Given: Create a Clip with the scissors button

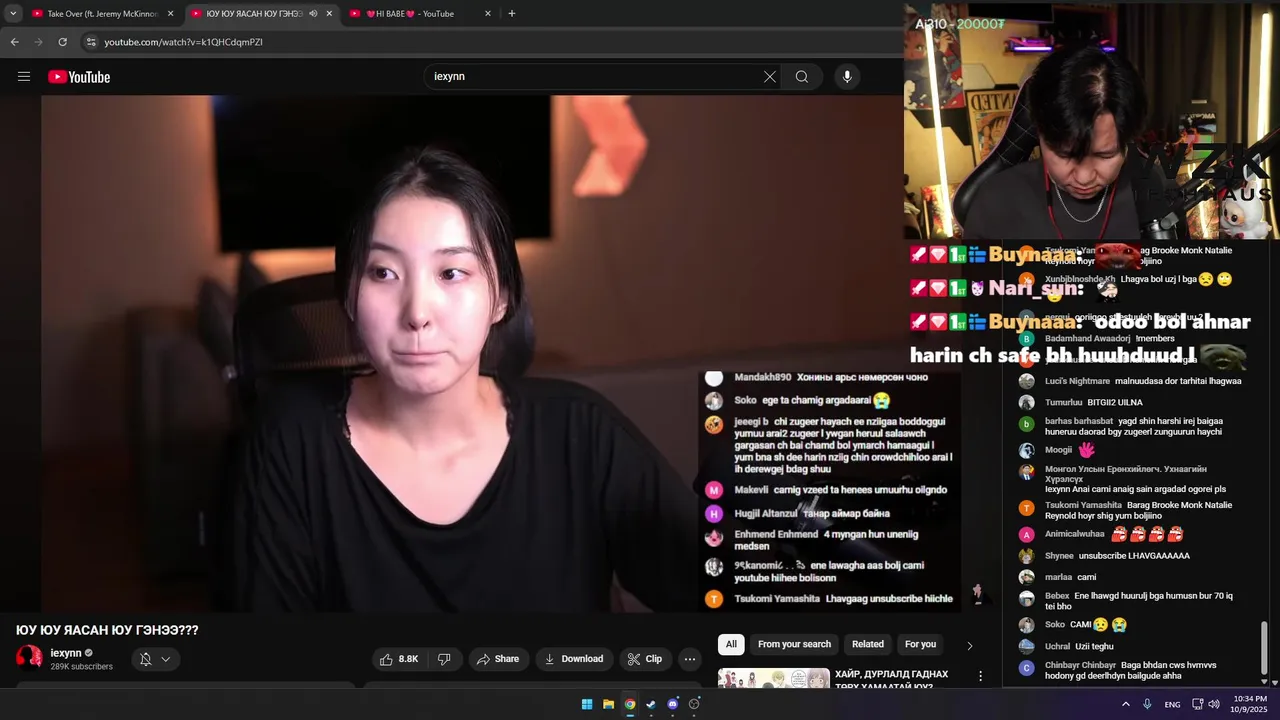Looking at the screenshot, I should point(645,659).
